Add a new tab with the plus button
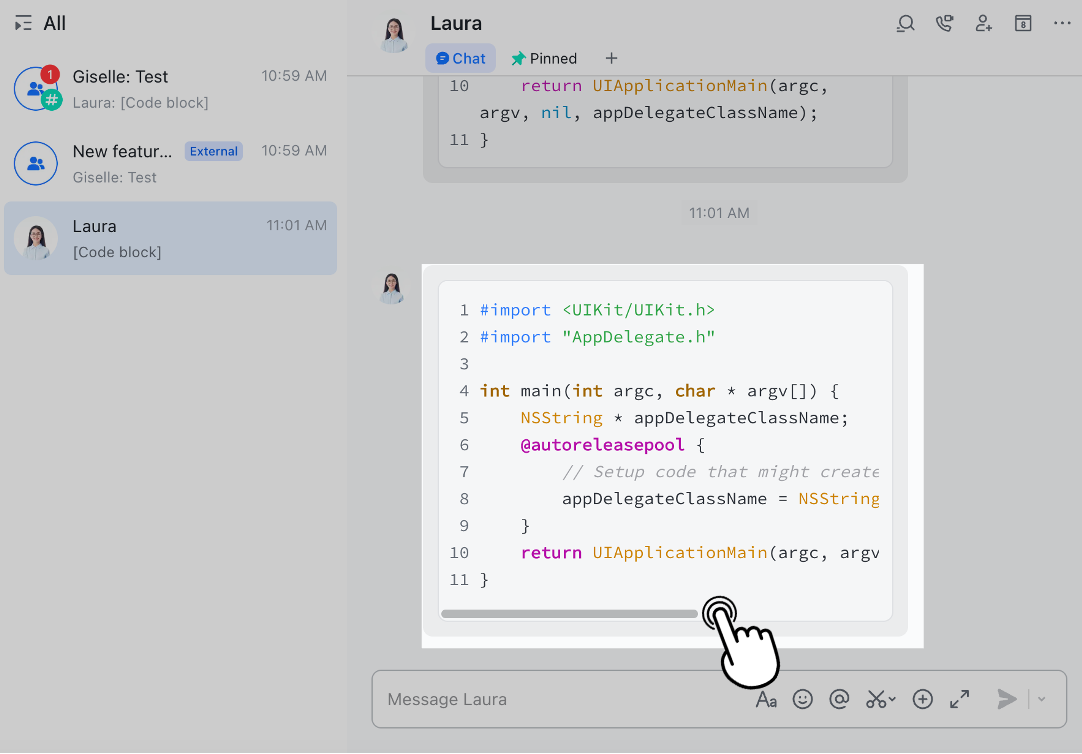 [x=611, y=58]
